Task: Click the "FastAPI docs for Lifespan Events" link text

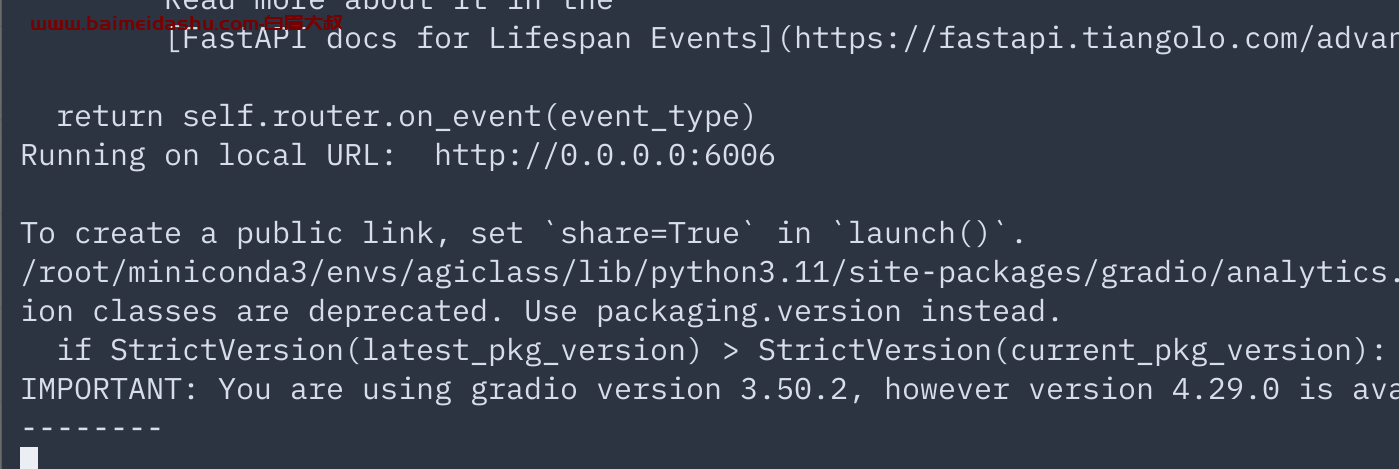Action: [x=471, y=39]
